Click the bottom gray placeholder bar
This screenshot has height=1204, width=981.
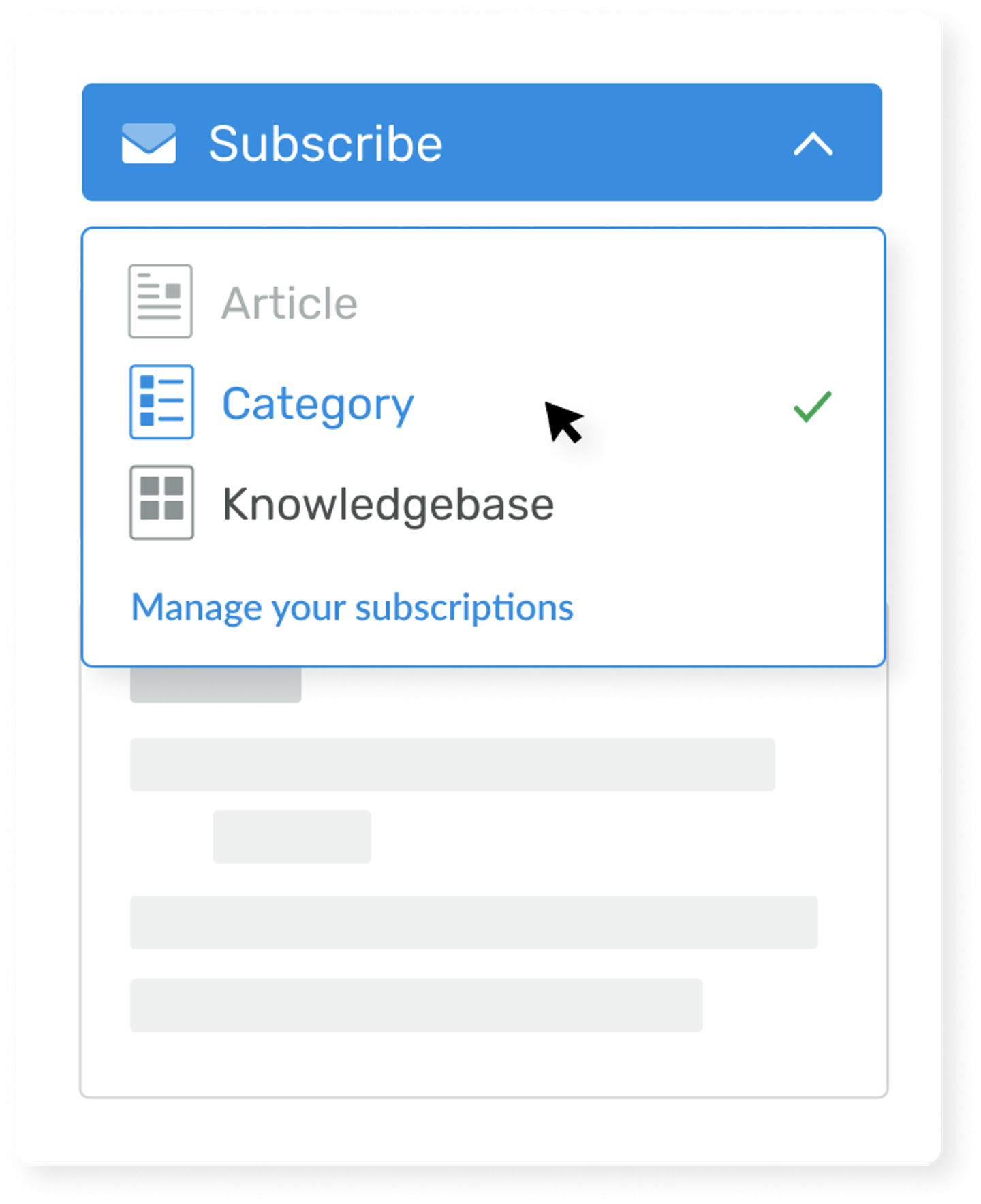pyautogui.click(x=416, y=1005)
